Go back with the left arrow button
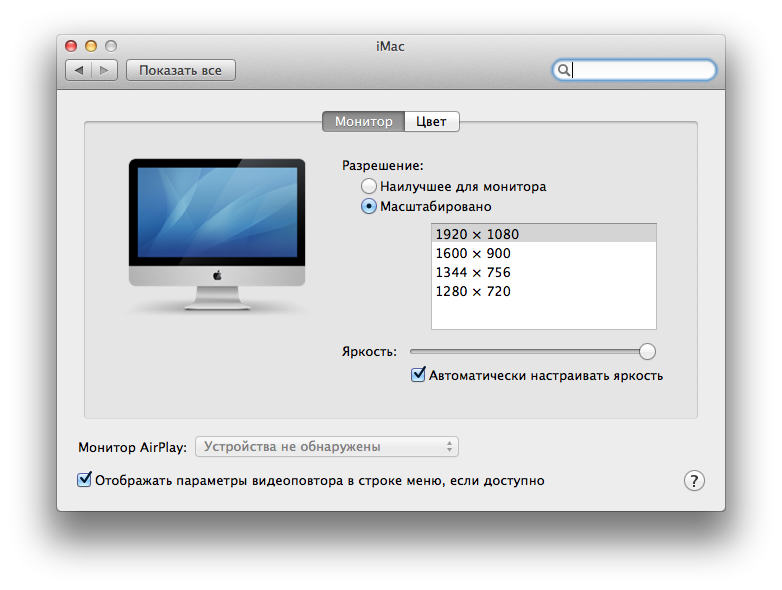Screen dimensions: 782x590 click(x=79, y=70)
